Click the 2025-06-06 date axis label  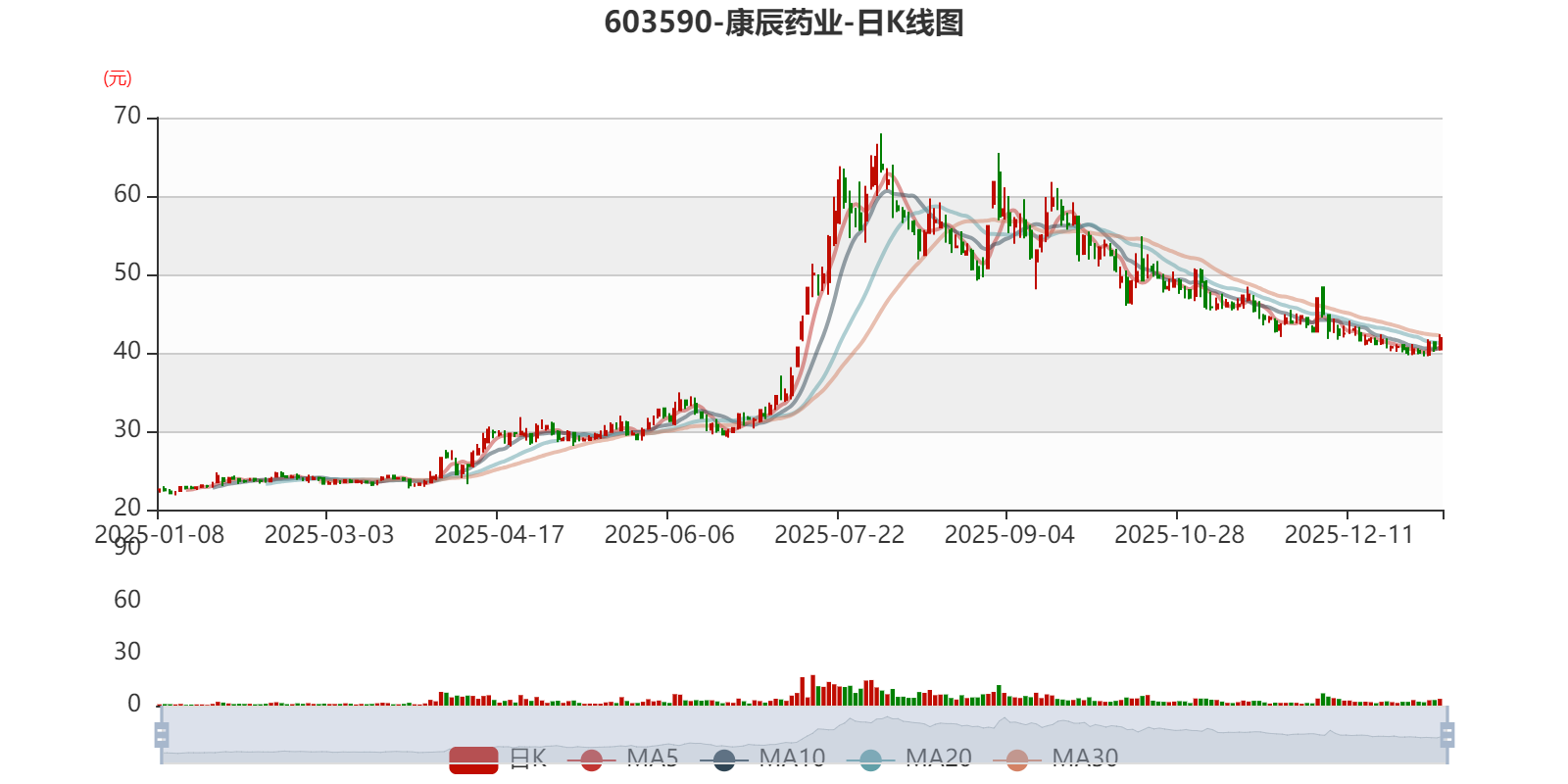pyautogui.click(x=669, y=535)
